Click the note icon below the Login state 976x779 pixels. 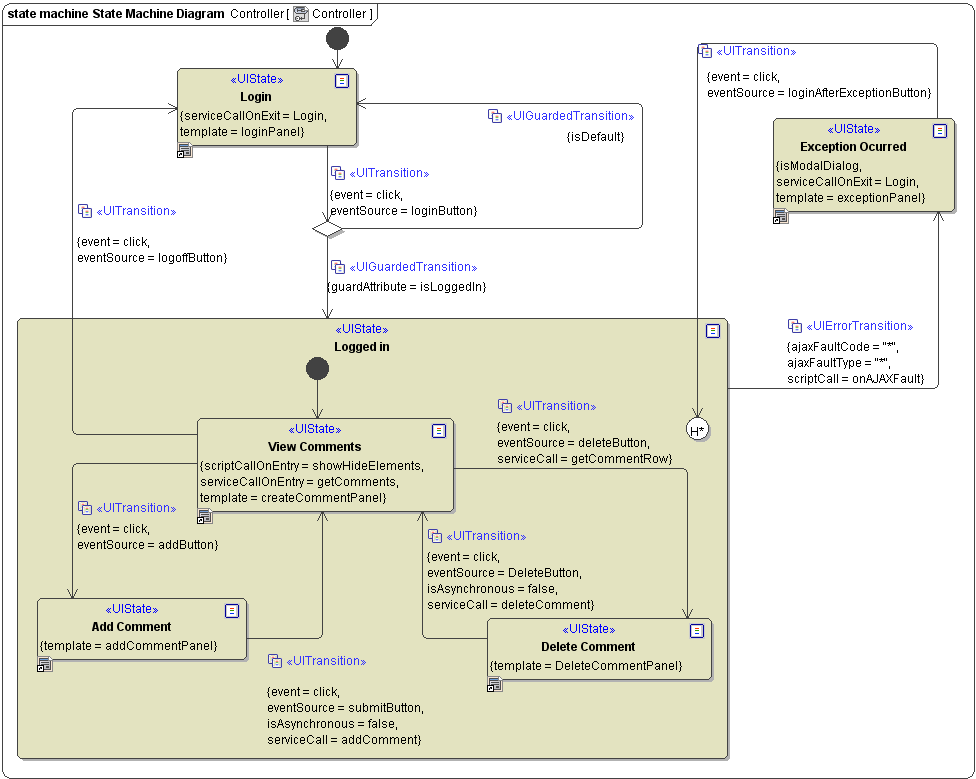point(185,149)
